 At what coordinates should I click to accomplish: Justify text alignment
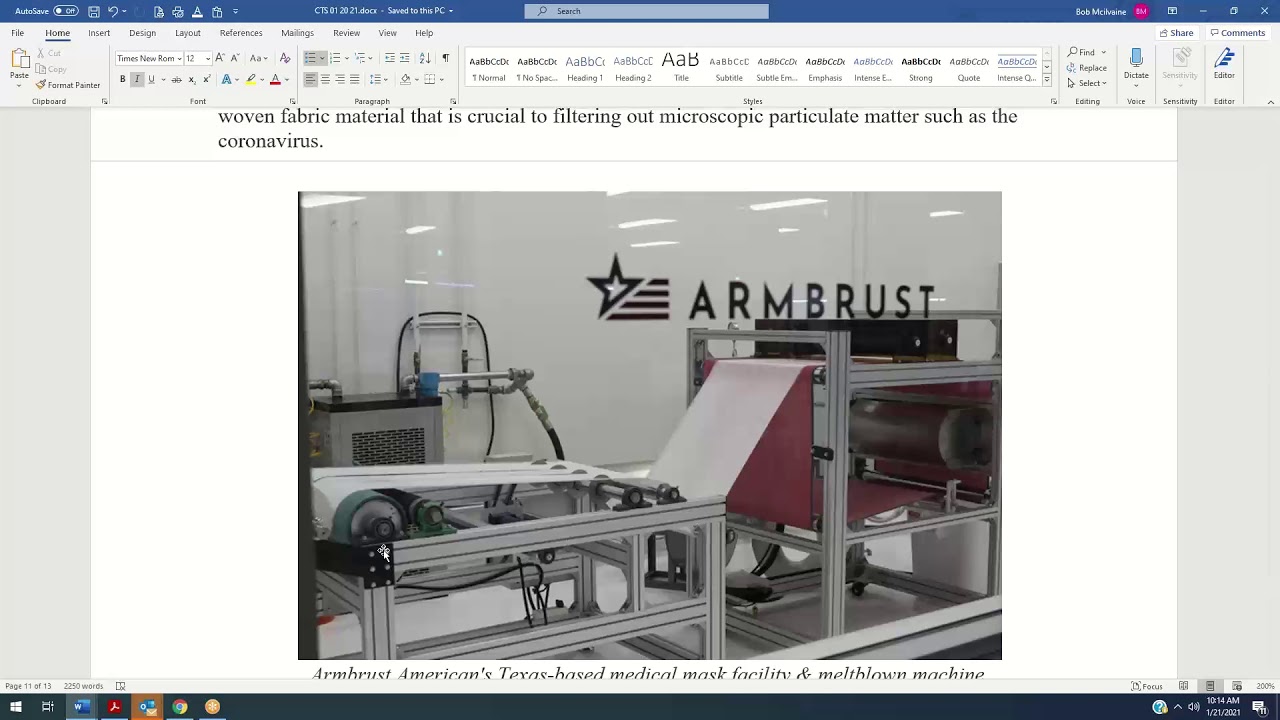tap(354, 79)
